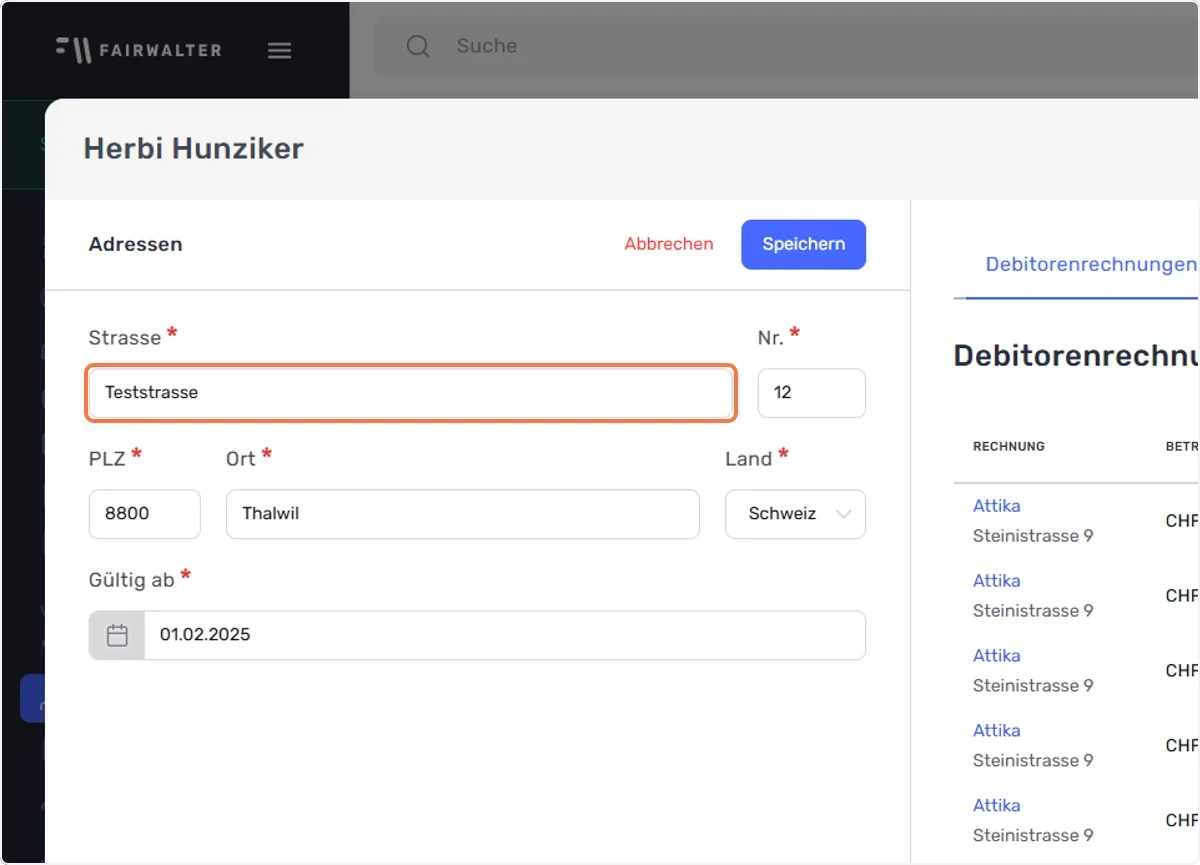Open the calendar icon for Gültig ab

click(117, 635)
